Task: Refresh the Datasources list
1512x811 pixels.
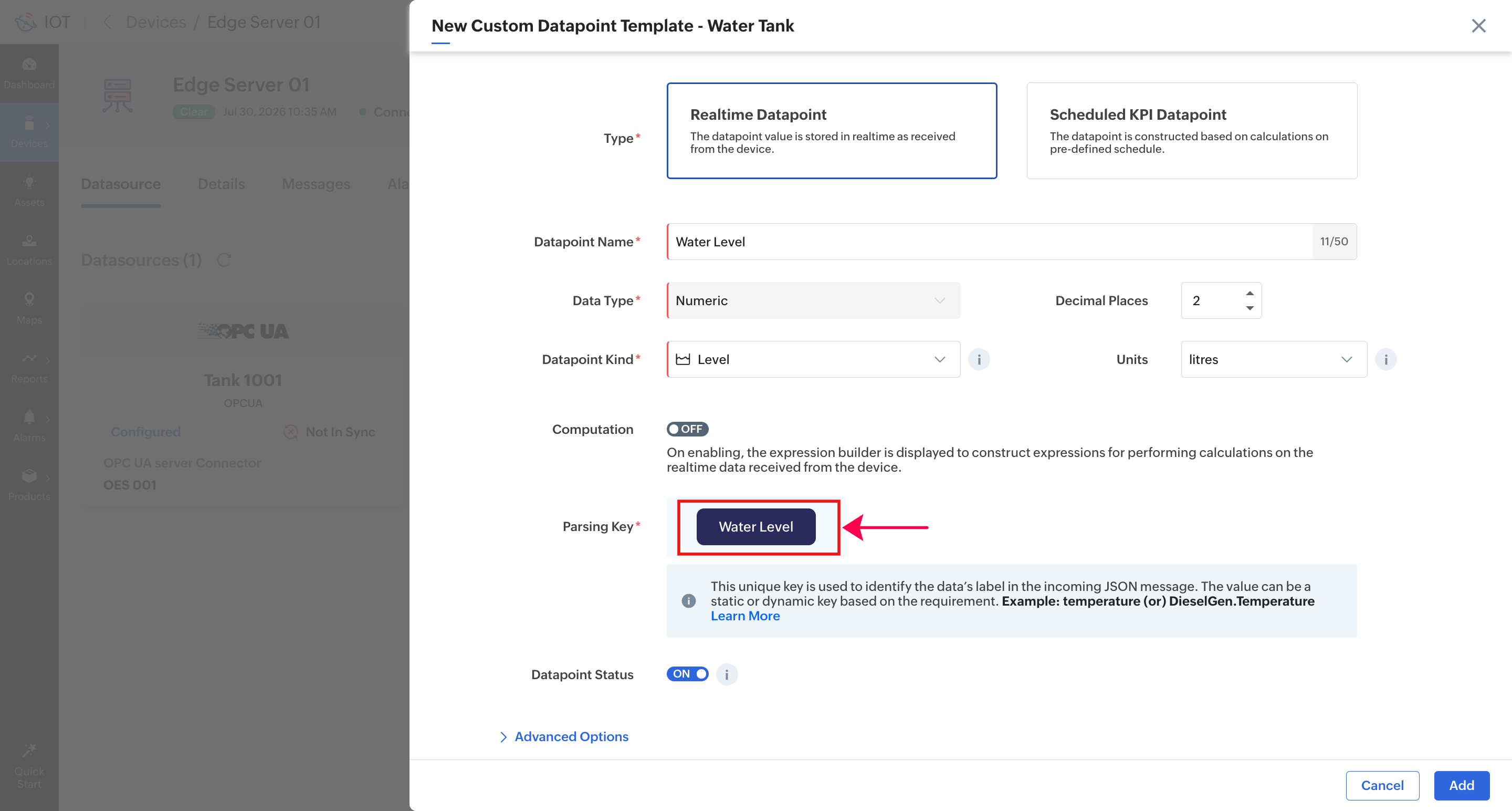Action: point(224,259)
